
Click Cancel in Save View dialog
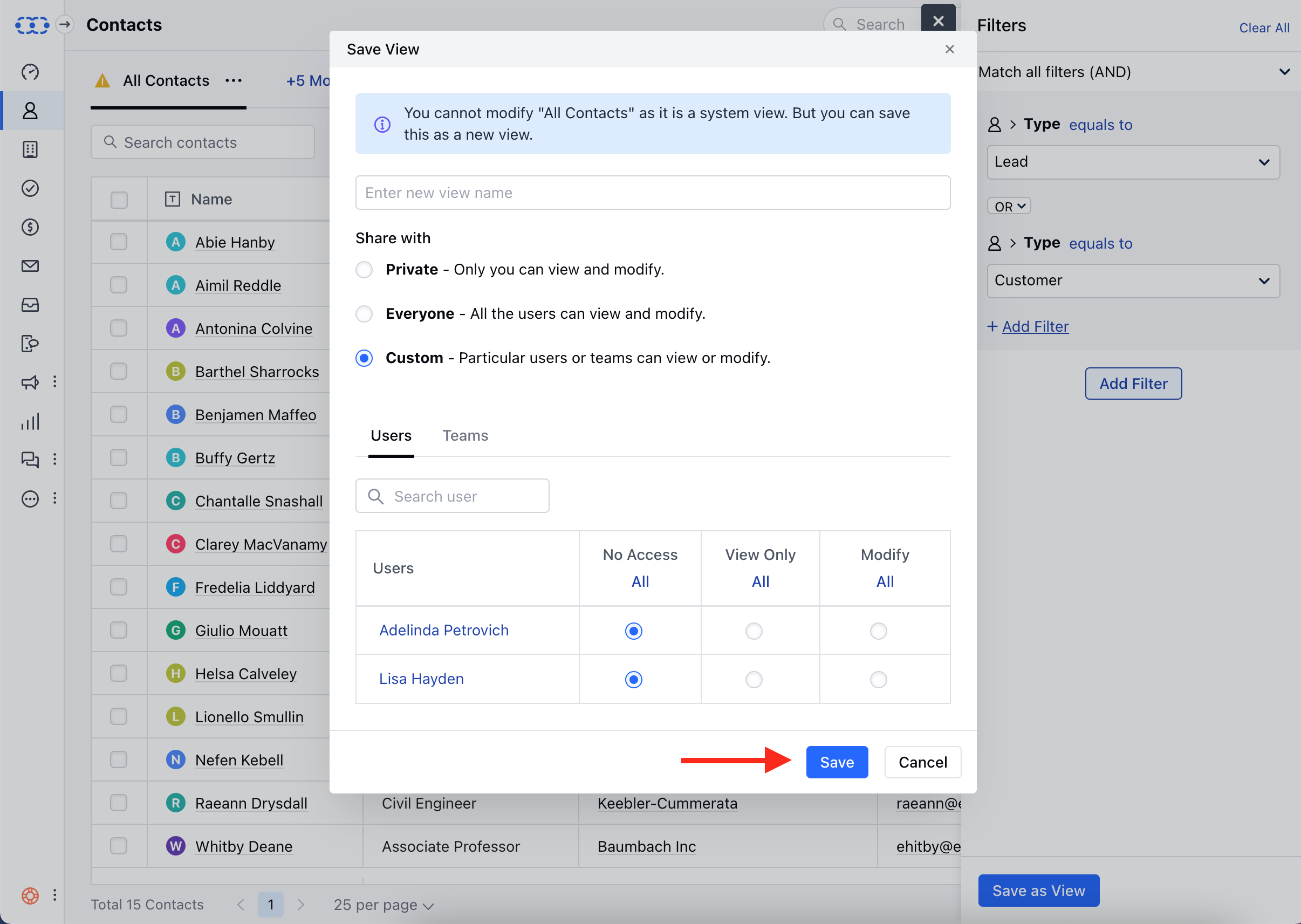tap(923, 762)
